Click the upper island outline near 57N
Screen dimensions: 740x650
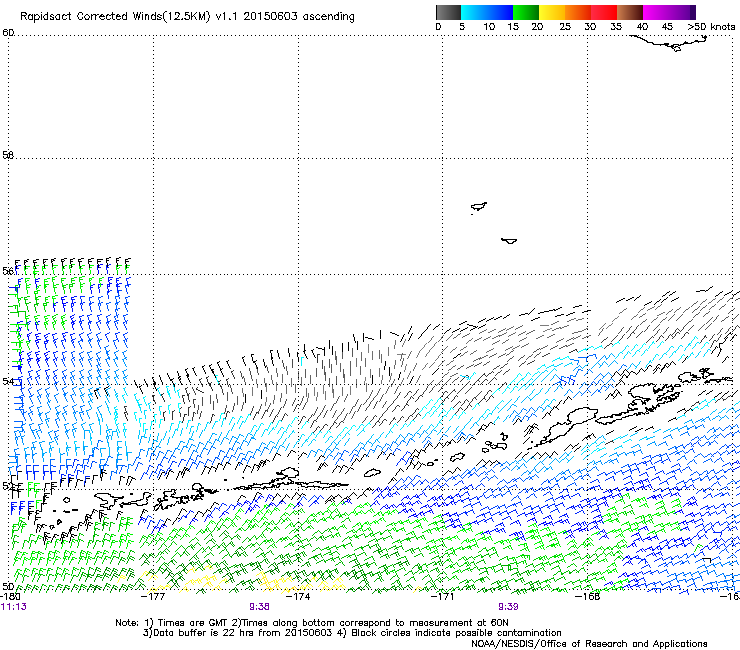[479, 207]
